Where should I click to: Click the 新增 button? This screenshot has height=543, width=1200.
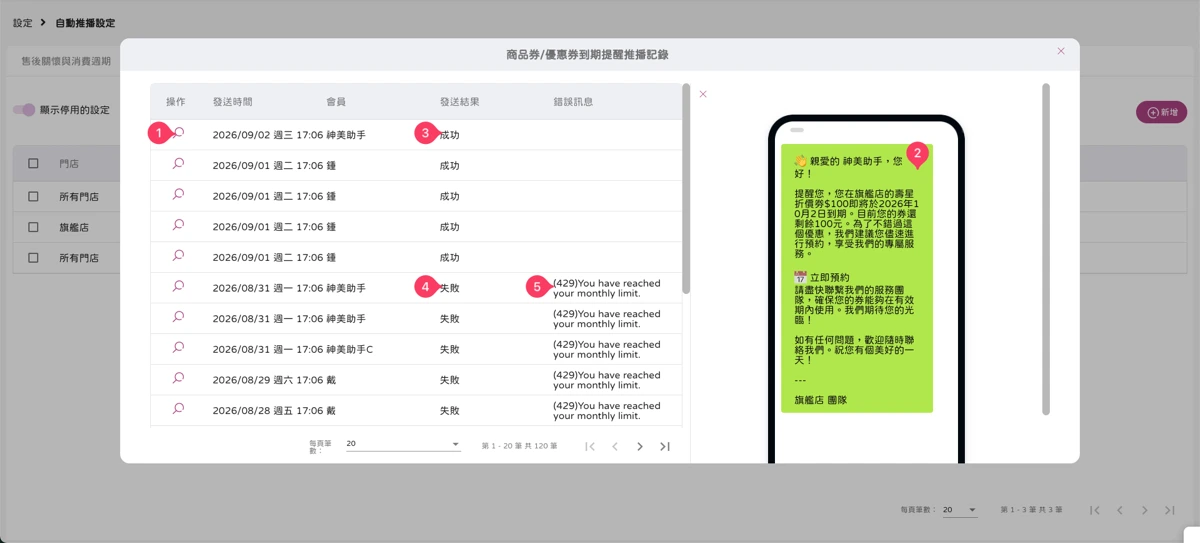[x=1161, y=112]
